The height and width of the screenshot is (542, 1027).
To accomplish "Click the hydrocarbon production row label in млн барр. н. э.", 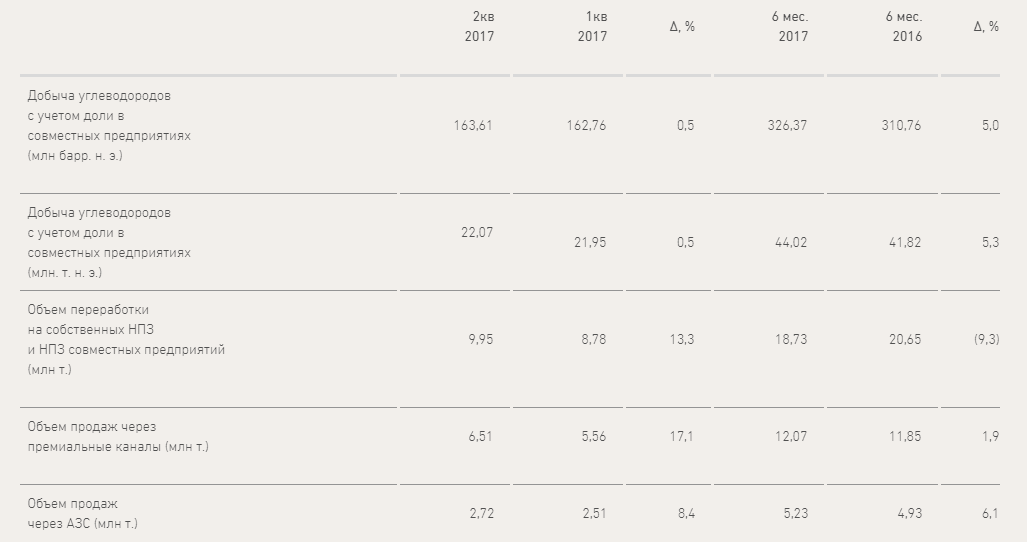I will pyautogui.click(x=109, y=125).
